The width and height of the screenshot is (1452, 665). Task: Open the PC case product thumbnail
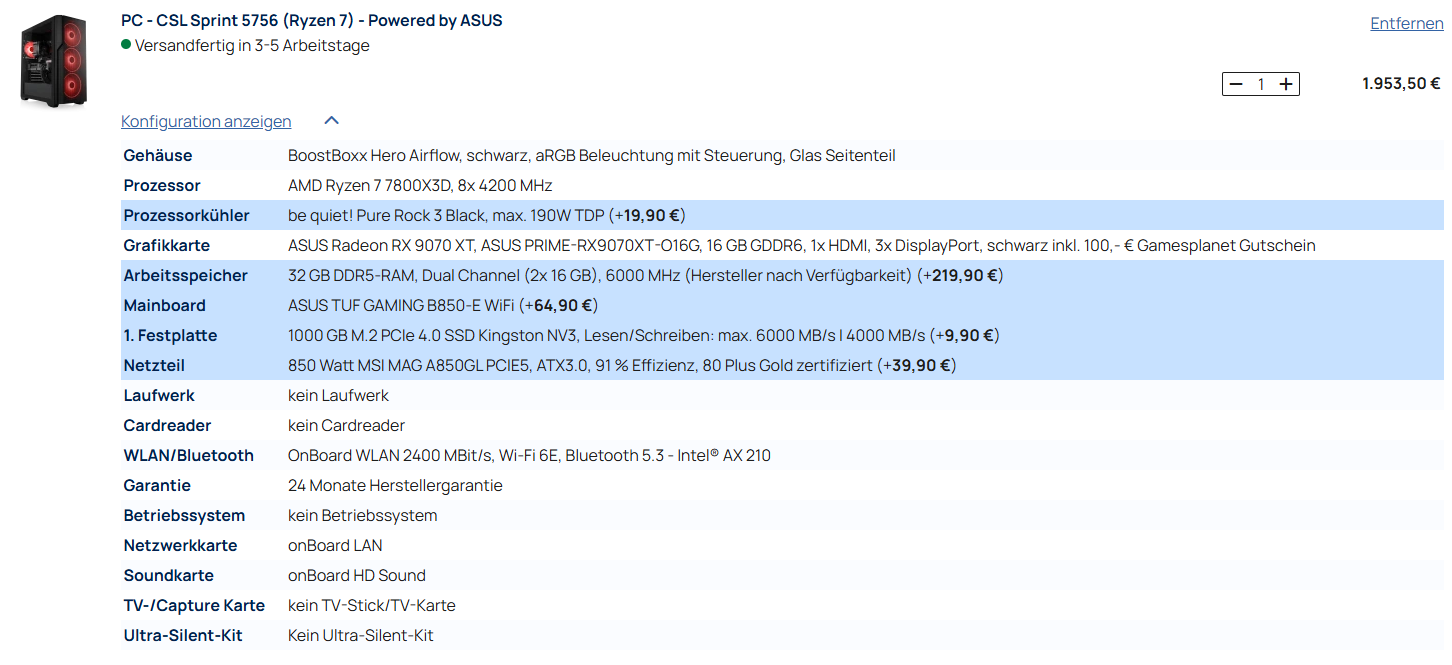pyautogui.click(x=54, y=61)
